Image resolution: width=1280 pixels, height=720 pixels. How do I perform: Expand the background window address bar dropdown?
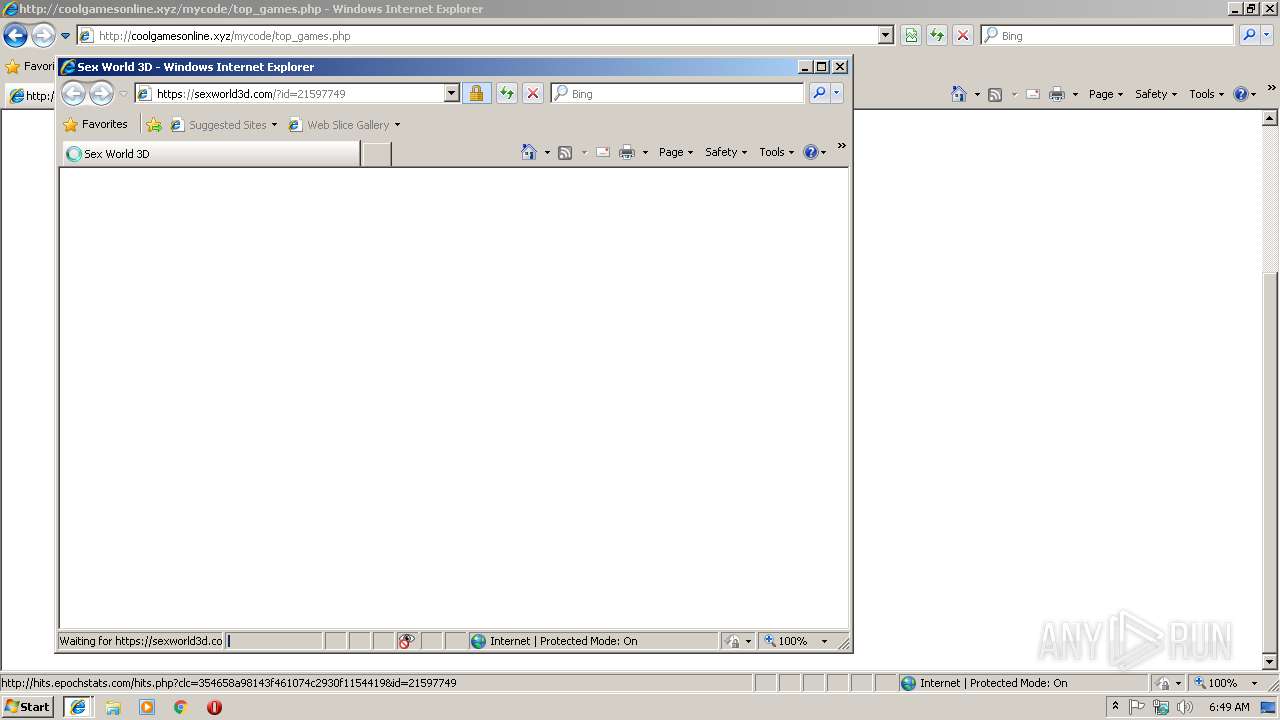coord(885,35)
